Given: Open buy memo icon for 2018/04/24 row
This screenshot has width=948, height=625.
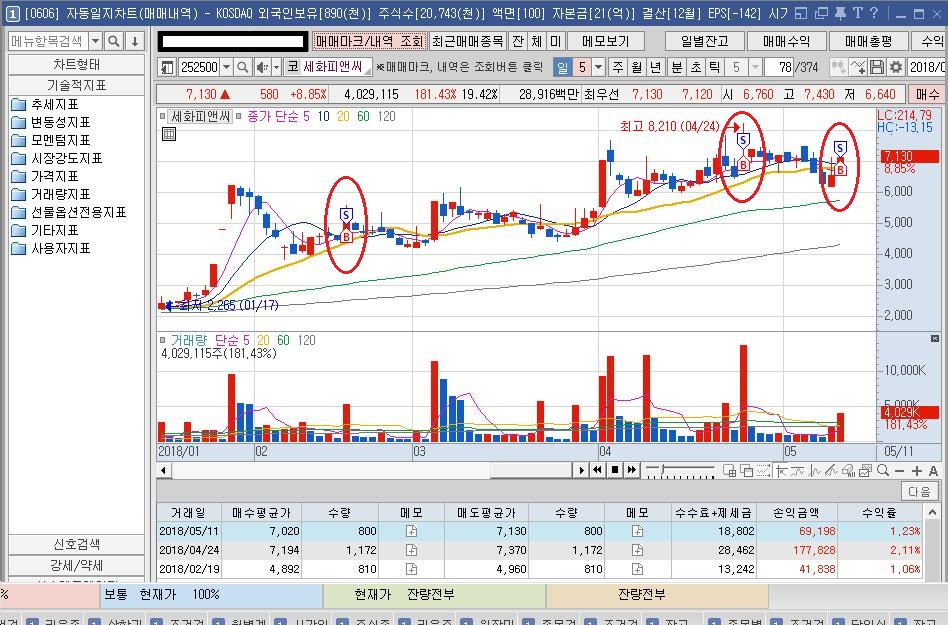Looking at the screenshot, I should [411, 549].
